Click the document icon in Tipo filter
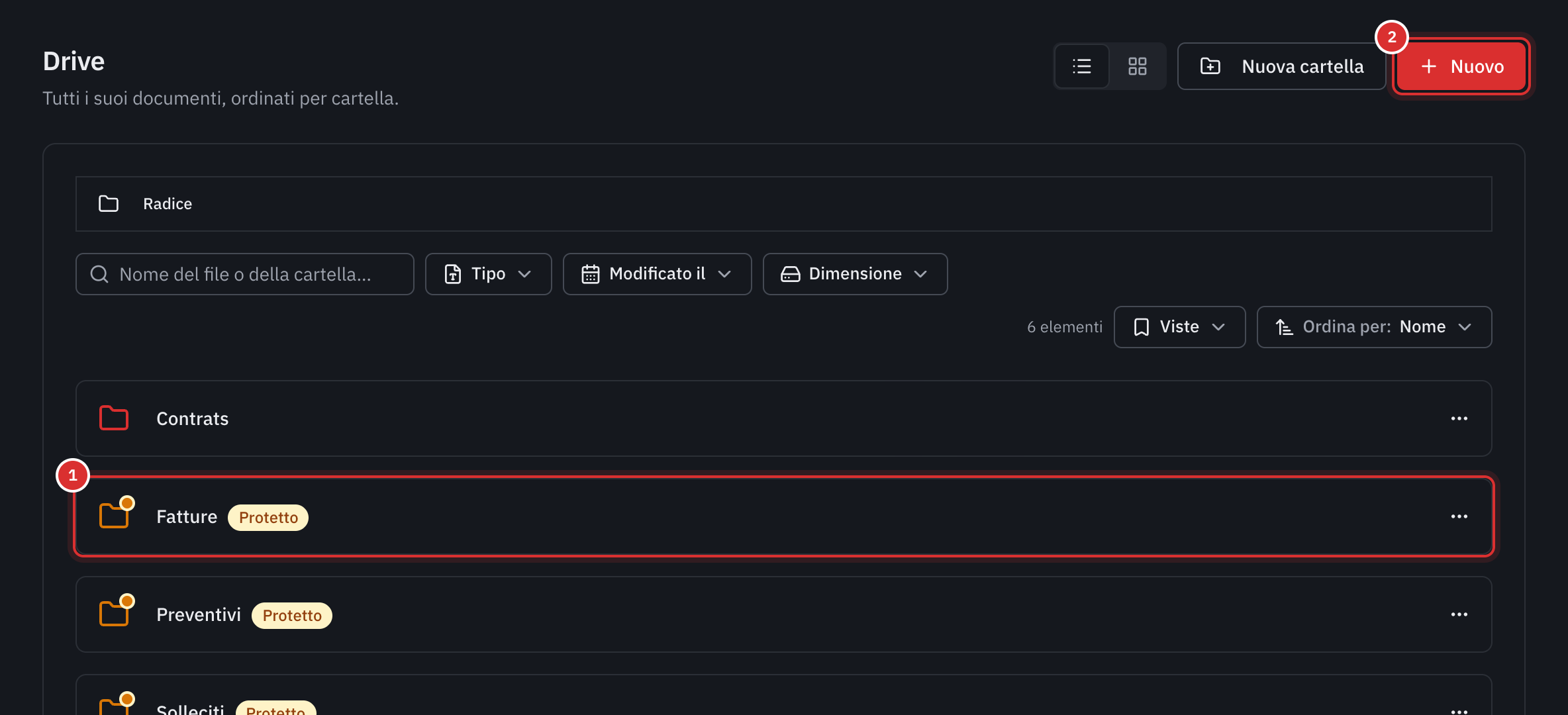The height and width of the screenshot is (715, 1568). (453, 274)
